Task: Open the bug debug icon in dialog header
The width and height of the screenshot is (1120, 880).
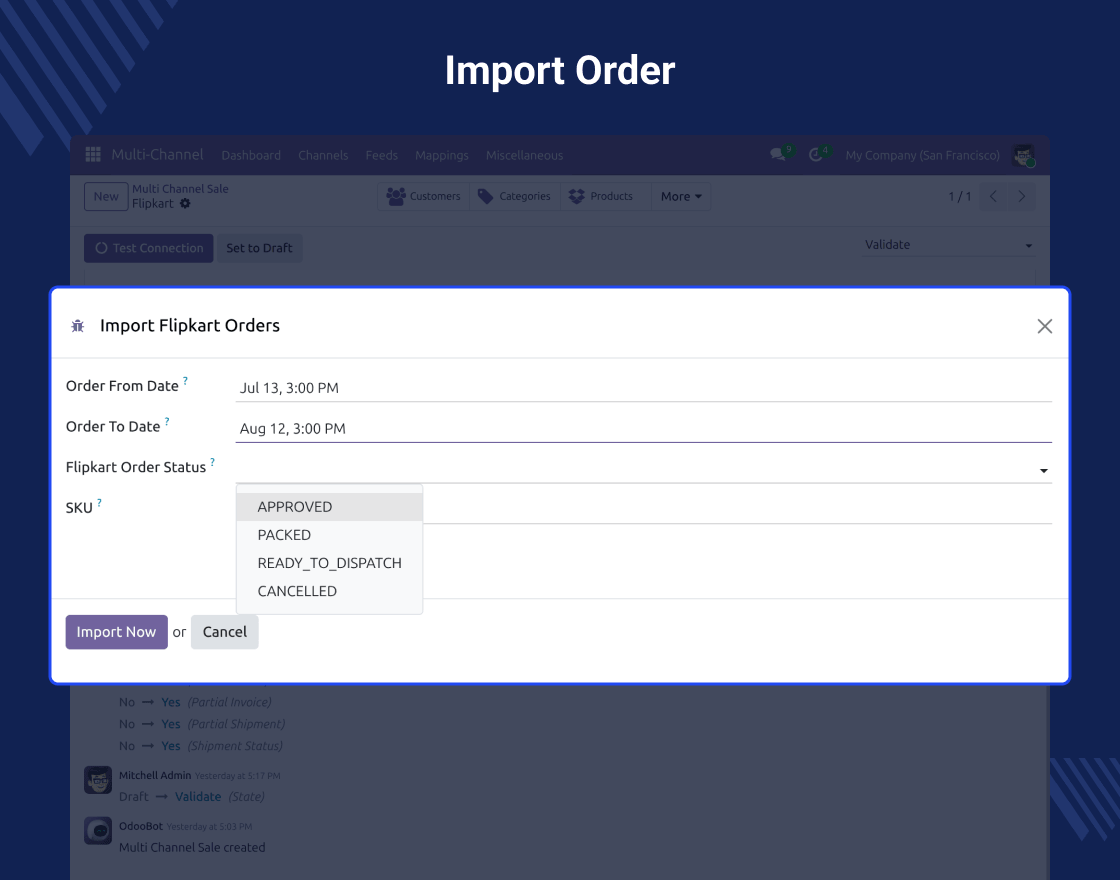Action: click(x=78, y=326)
